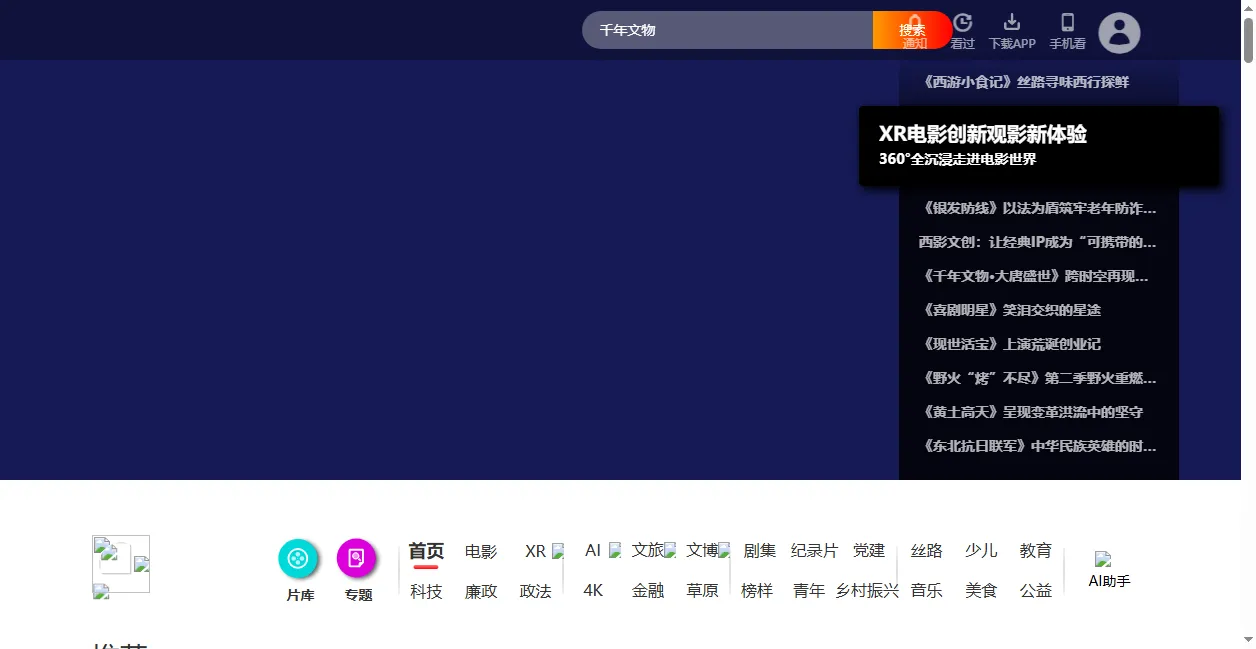The width and height of the screenshot is (1256, 649).
Task: Open the 纪录片 documentaries section
Action: [x=813, y=549]
